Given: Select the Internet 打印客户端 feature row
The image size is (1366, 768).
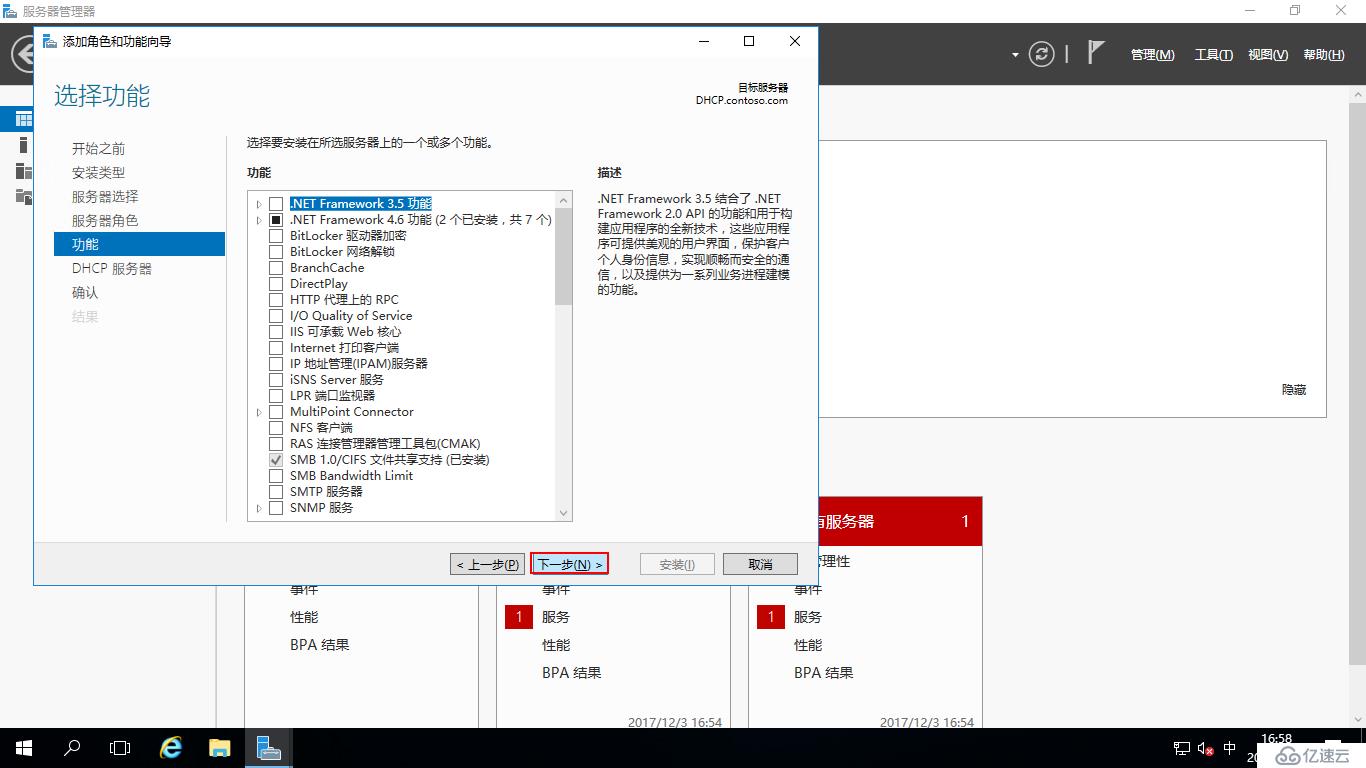Looking at the screenshot, I should pyautogui.click(x=344, y=348).
